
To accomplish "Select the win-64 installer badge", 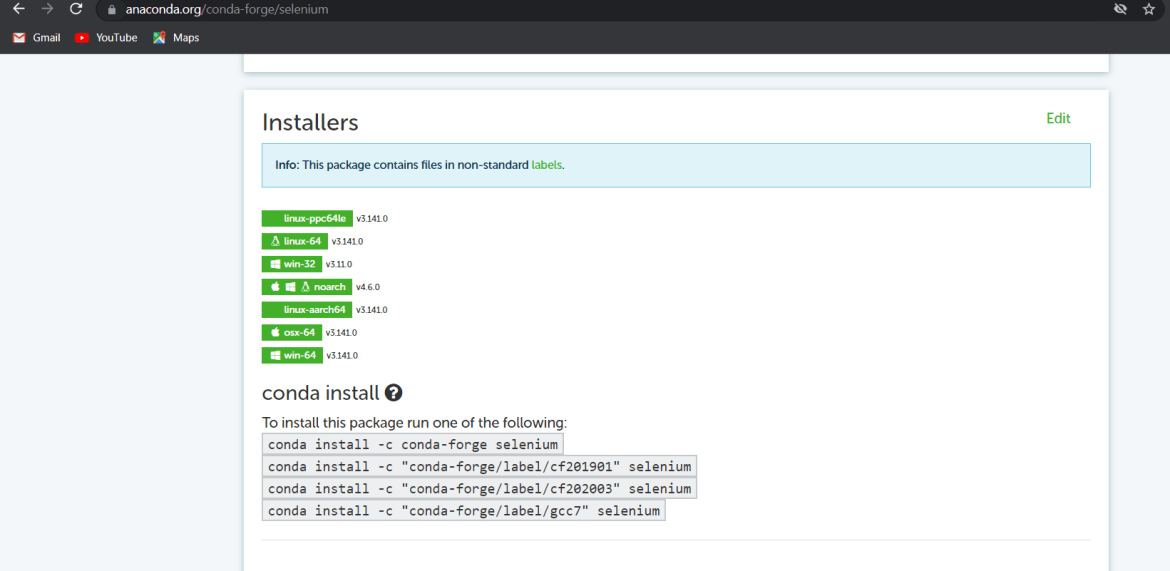I will (292, 355).
